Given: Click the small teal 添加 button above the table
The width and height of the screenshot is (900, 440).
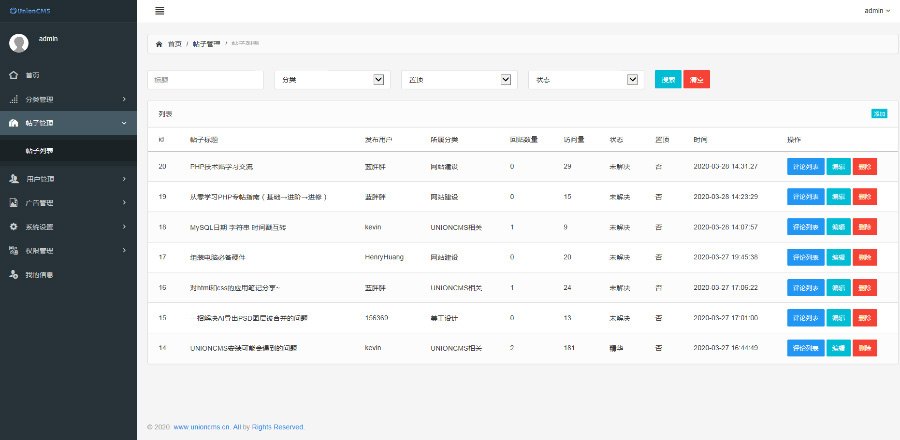Looking at the screenshot, I should pyautogui.click(x=879, y=114).
